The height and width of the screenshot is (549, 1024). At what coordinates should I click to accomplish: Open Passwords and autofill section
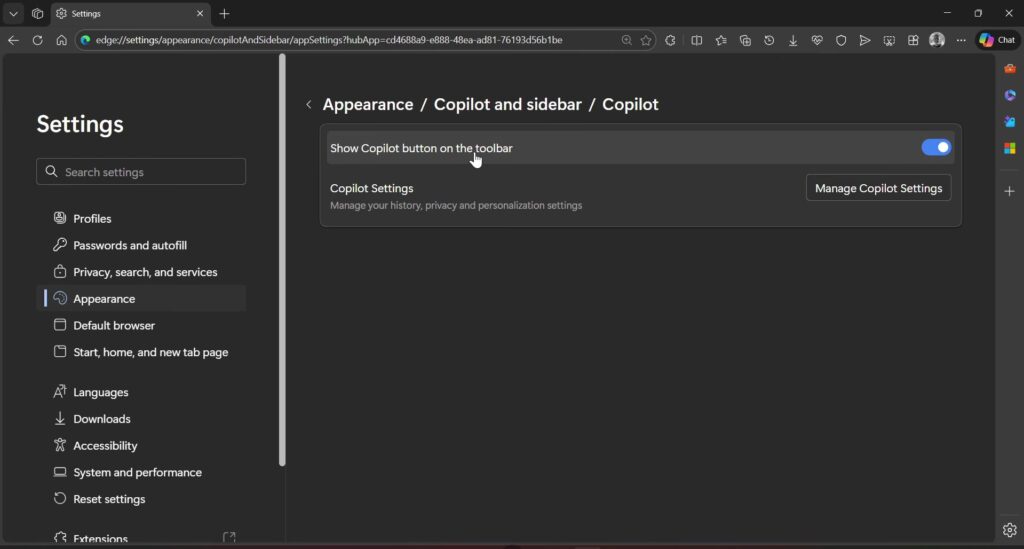[x=142, y=245]
